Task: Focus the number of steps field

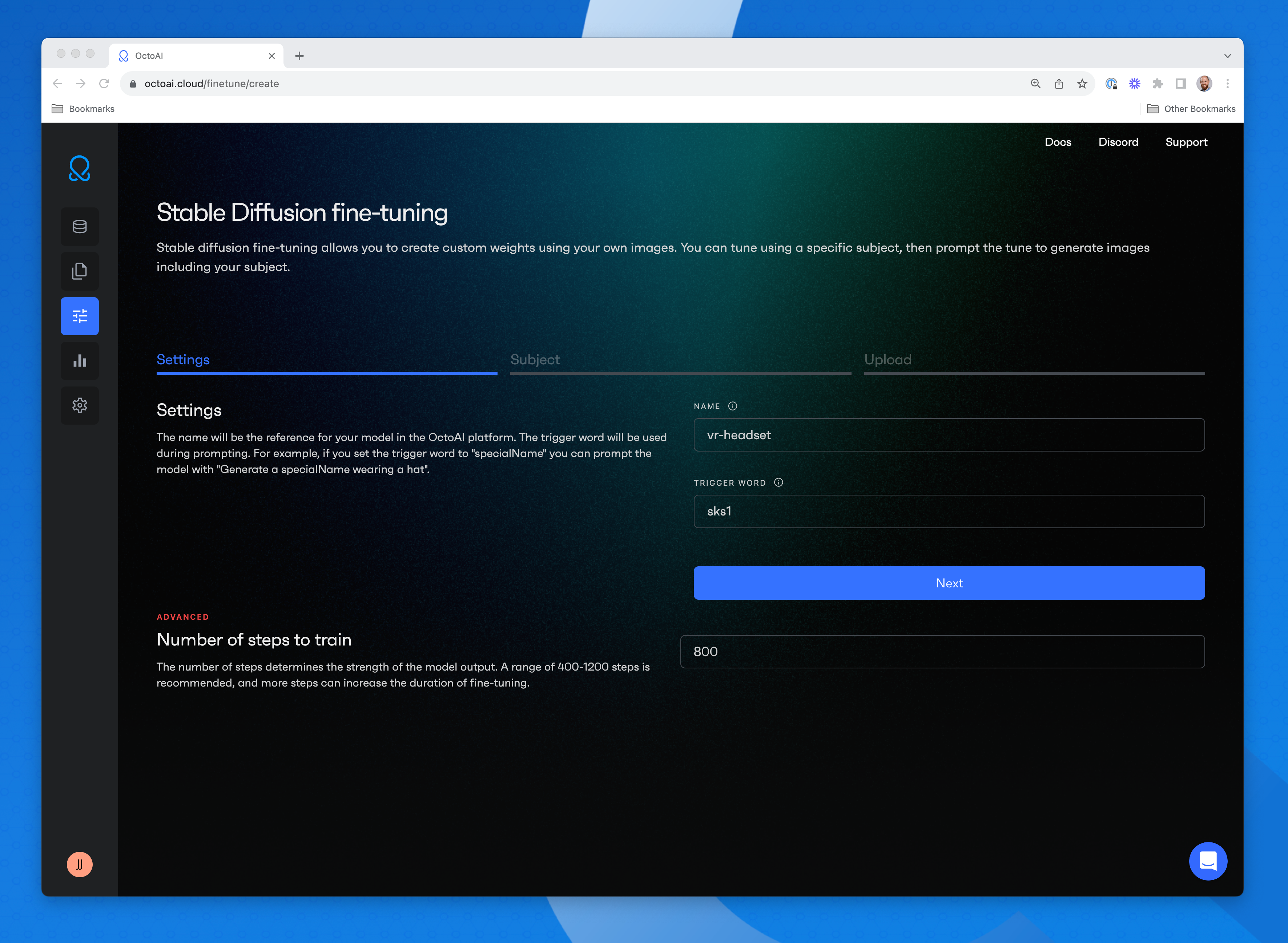Action: (x=942, y=652)
